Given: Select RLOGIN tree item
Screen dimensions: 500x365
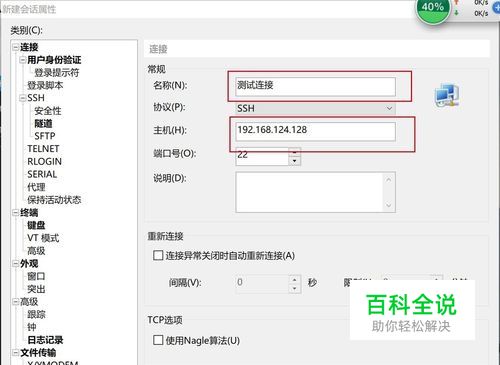Looking at the screenshot, I should tap(45, 162).
